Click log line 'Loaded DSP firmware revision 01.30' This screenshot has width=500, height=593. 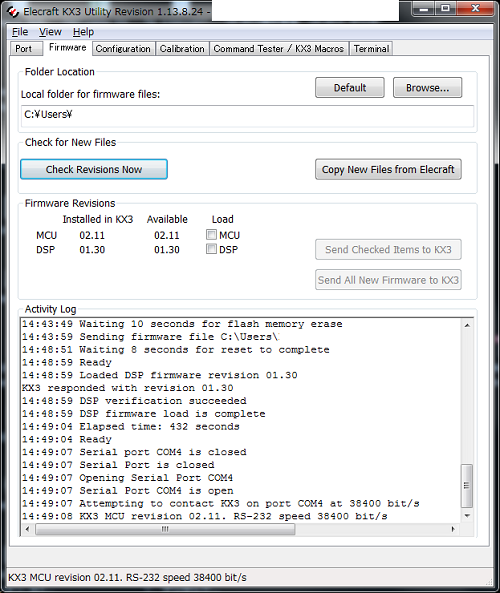pos(160,375)
